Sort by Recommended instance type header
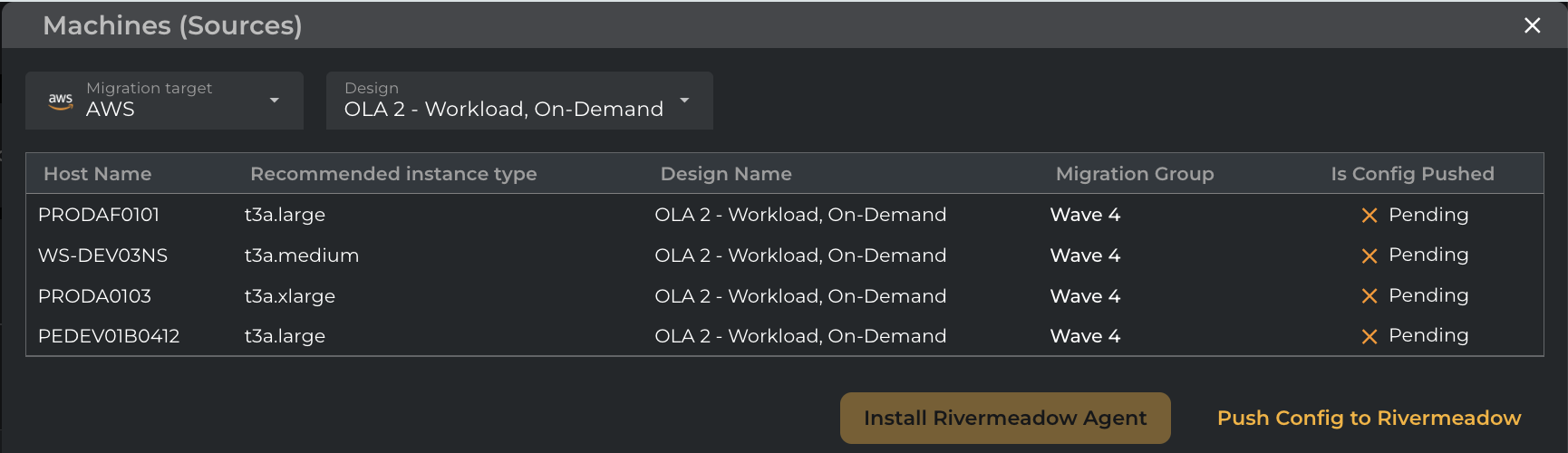Viewport: 1568px width, 453px height. [x=393, y=174]
